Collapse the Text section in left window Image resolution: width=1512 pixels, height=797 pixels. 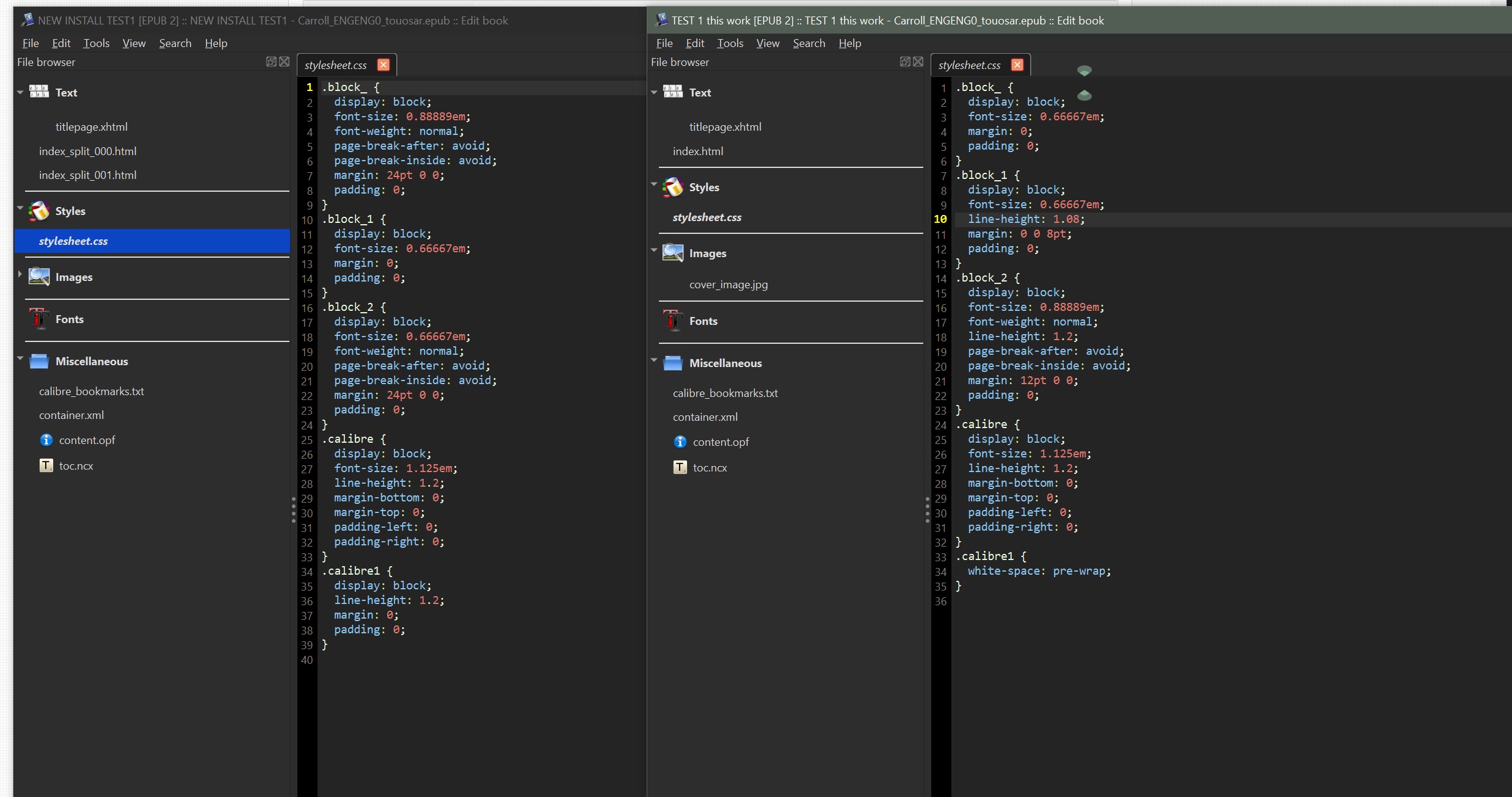(20, 92)
